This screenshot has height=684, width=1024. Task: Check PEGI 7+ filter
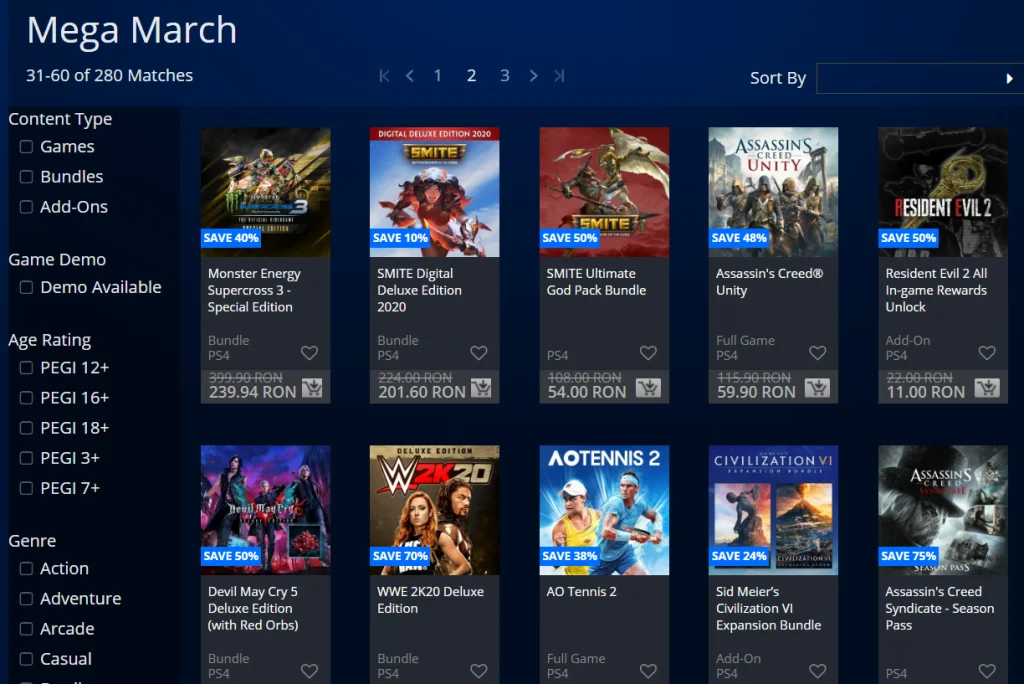click(x=26, y=487)
